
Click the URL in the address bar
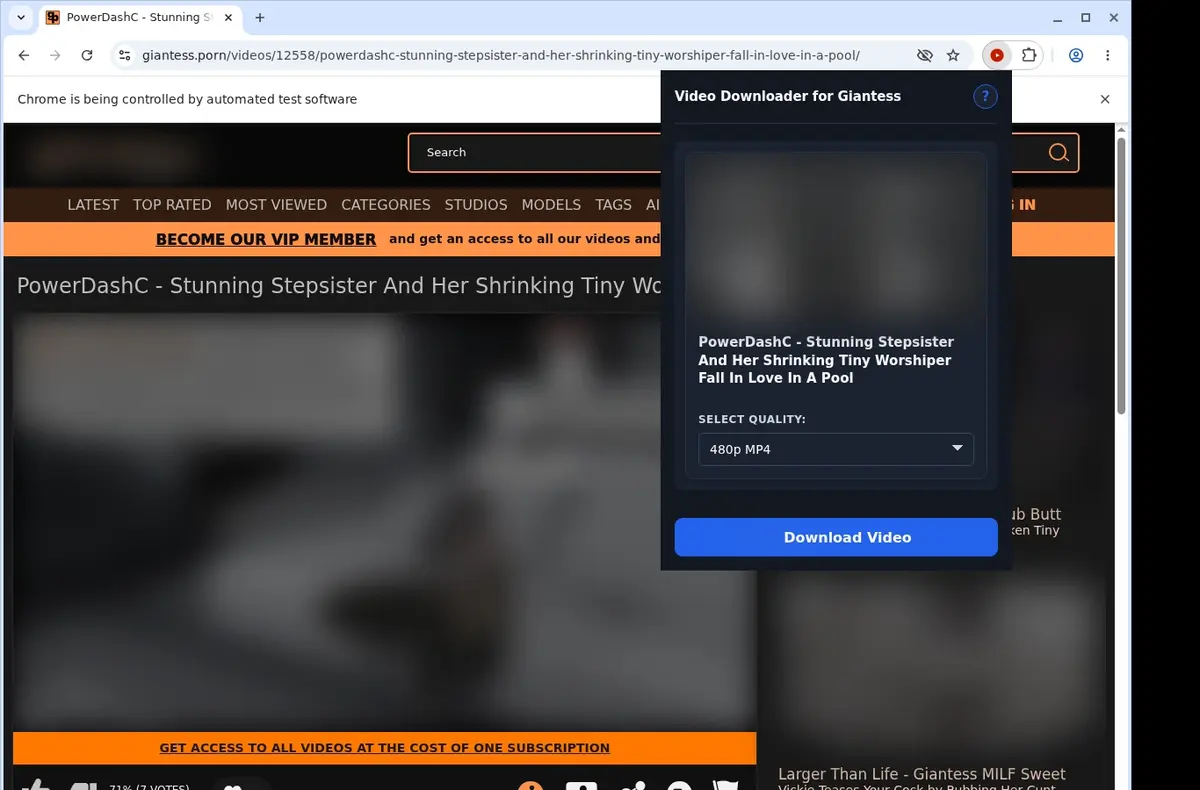(500, 56)
